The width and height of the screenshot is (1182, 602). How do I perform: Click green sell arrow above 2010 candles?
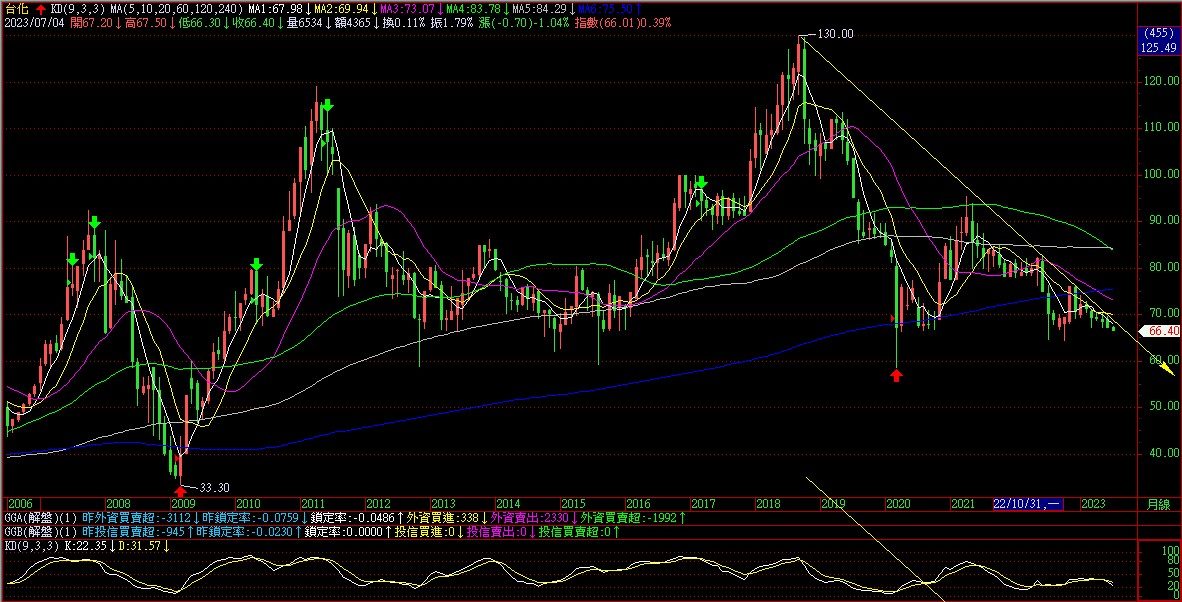256,264
